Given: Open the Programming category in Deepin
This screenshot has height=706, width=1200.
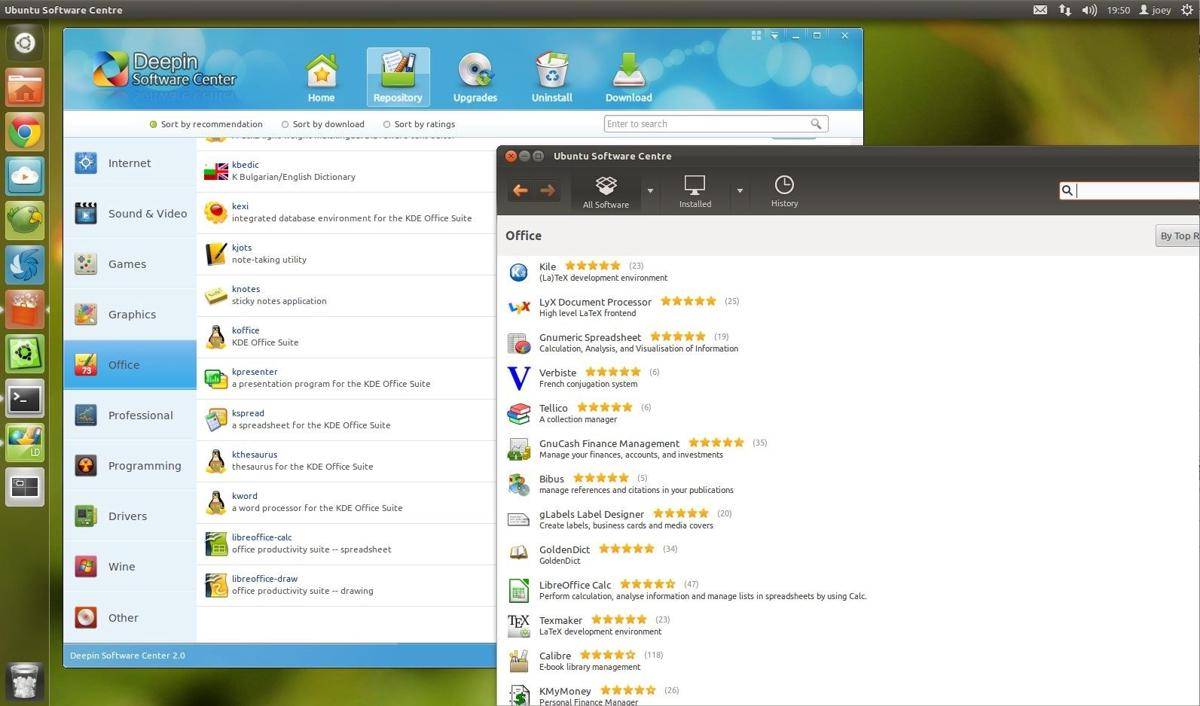Looking at the screenshot, I should (x=130, y=465).
